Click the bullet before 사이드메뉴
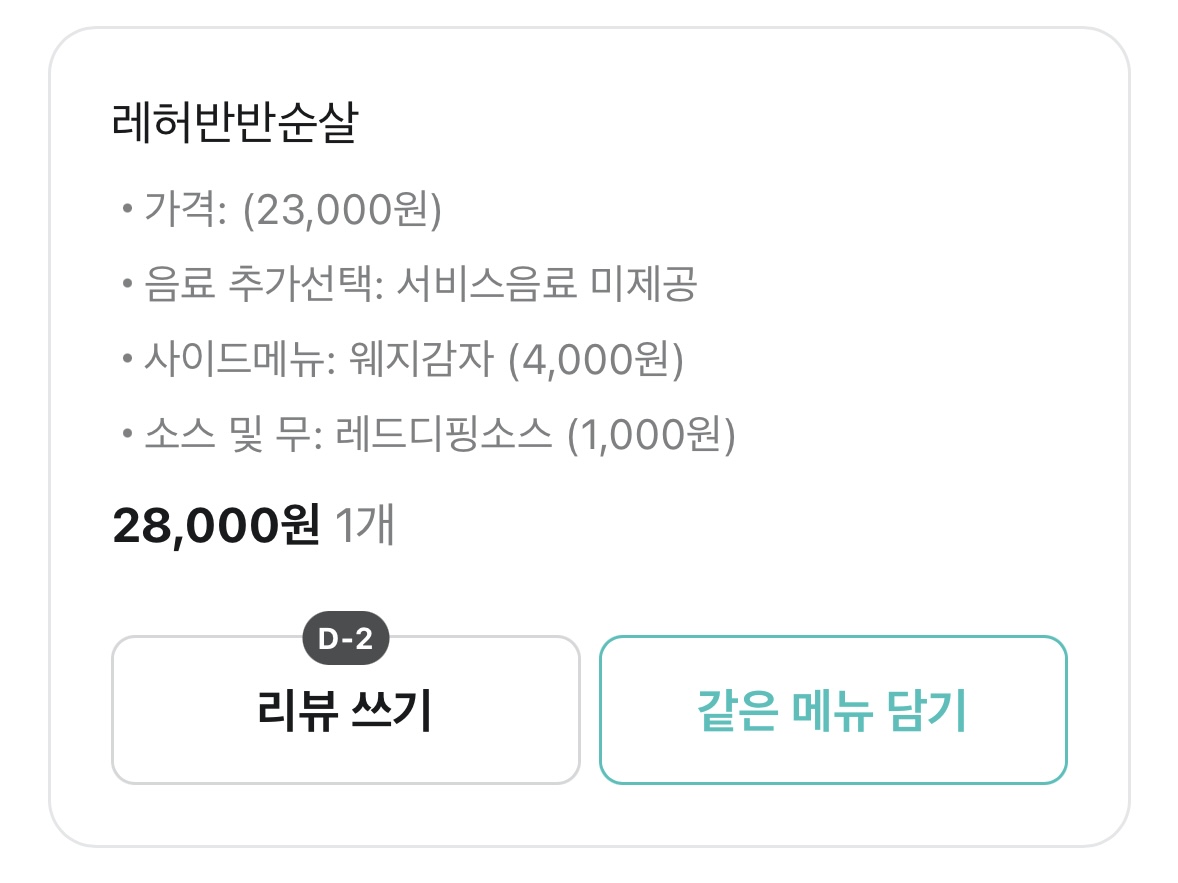The width and height of the screenshot is (1178, 883). pos(127,360)
